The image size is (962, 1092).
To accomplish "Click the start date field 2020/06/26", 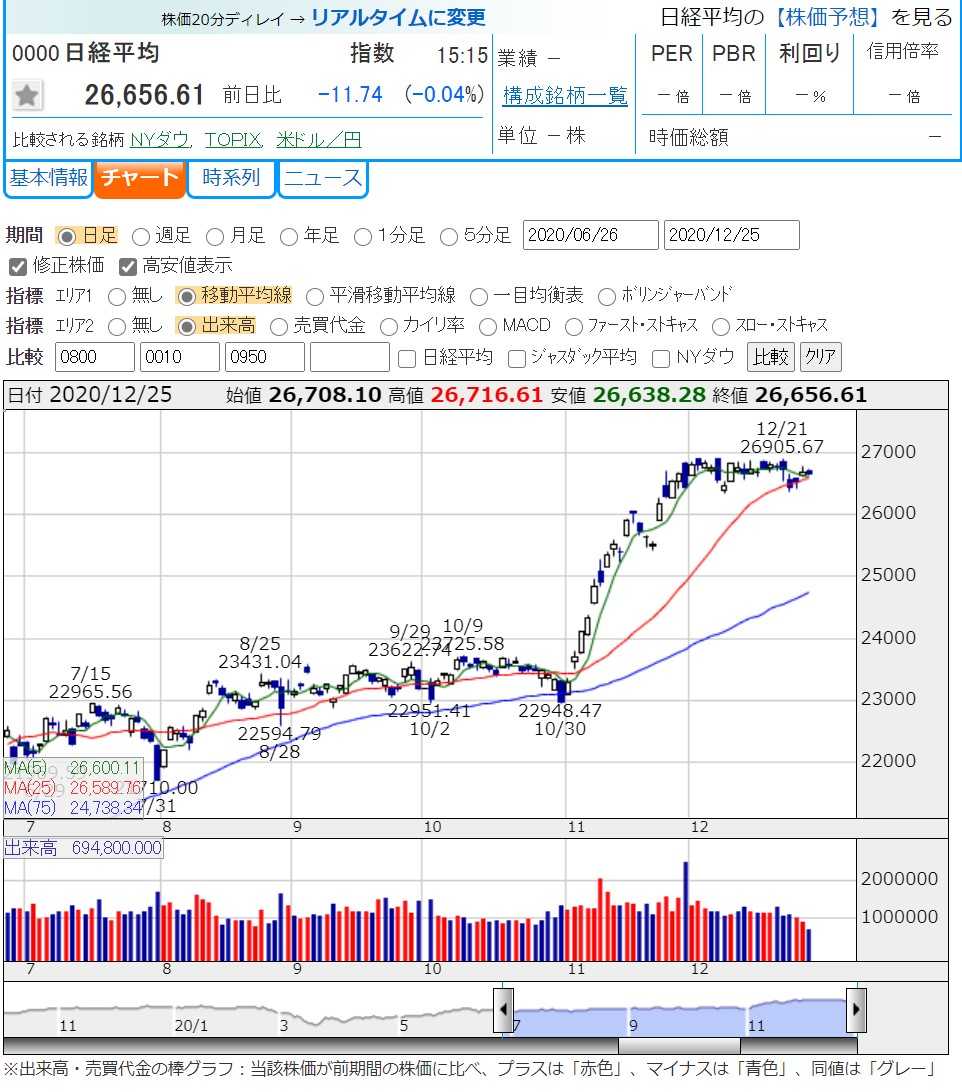I will click(x=591, y=235).
